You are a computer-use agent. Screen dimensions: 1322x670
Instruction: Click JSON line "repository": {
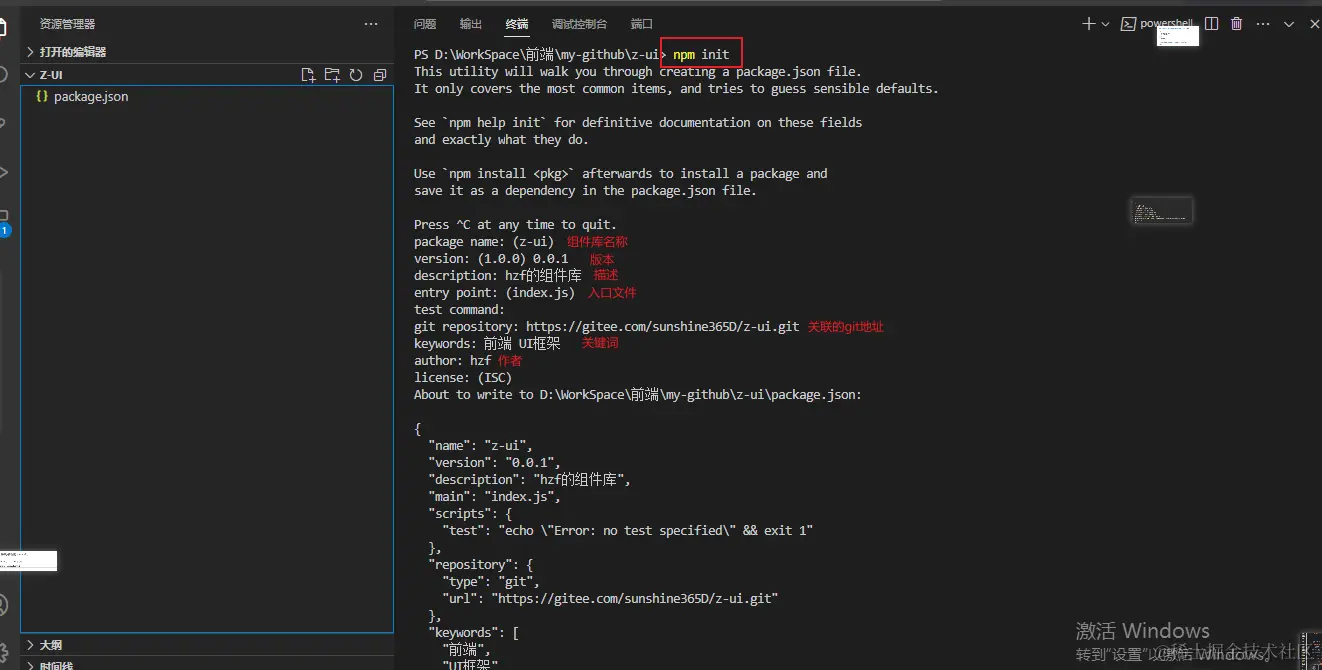[480, 565]
